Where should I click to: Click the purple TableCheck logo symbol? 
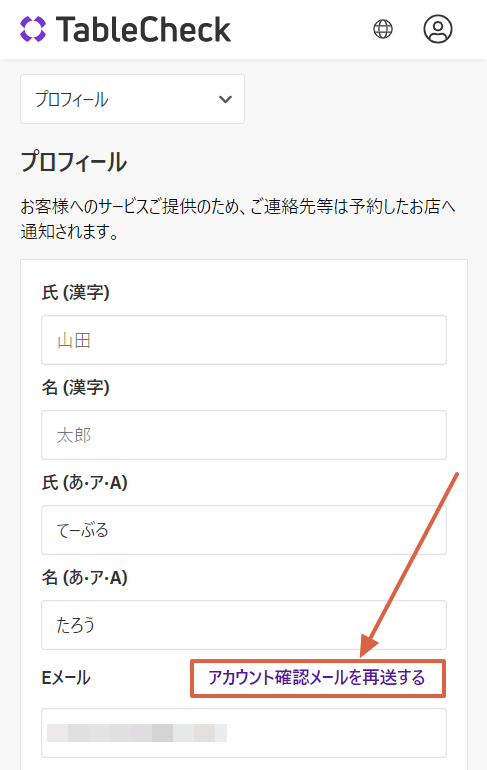33,29
